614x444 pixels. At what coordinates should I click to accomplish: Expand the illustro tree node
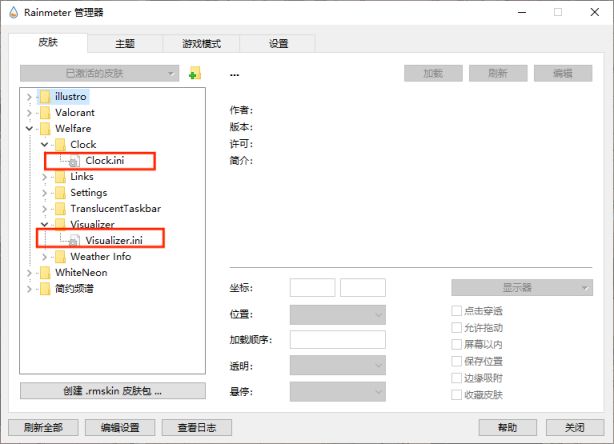[x=29, y=97]
